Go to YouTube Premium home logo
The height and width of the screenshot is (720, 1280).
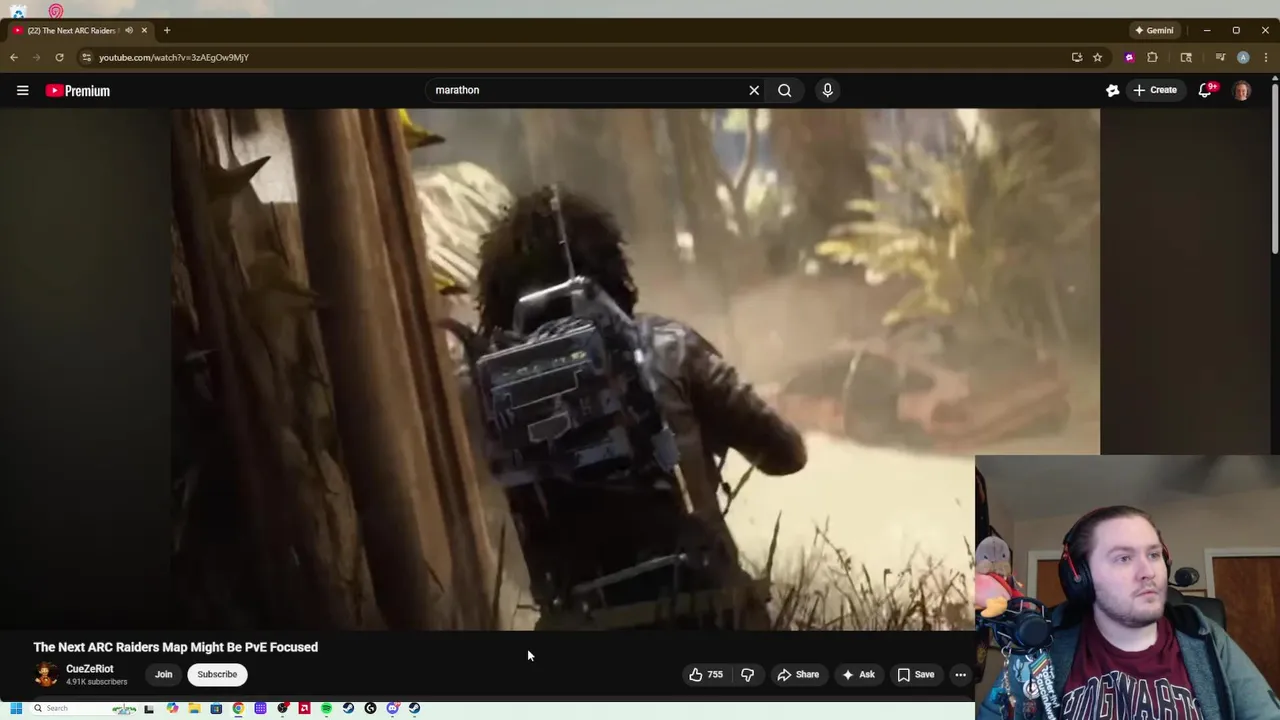pyautogui.click(x=77, y=91)
